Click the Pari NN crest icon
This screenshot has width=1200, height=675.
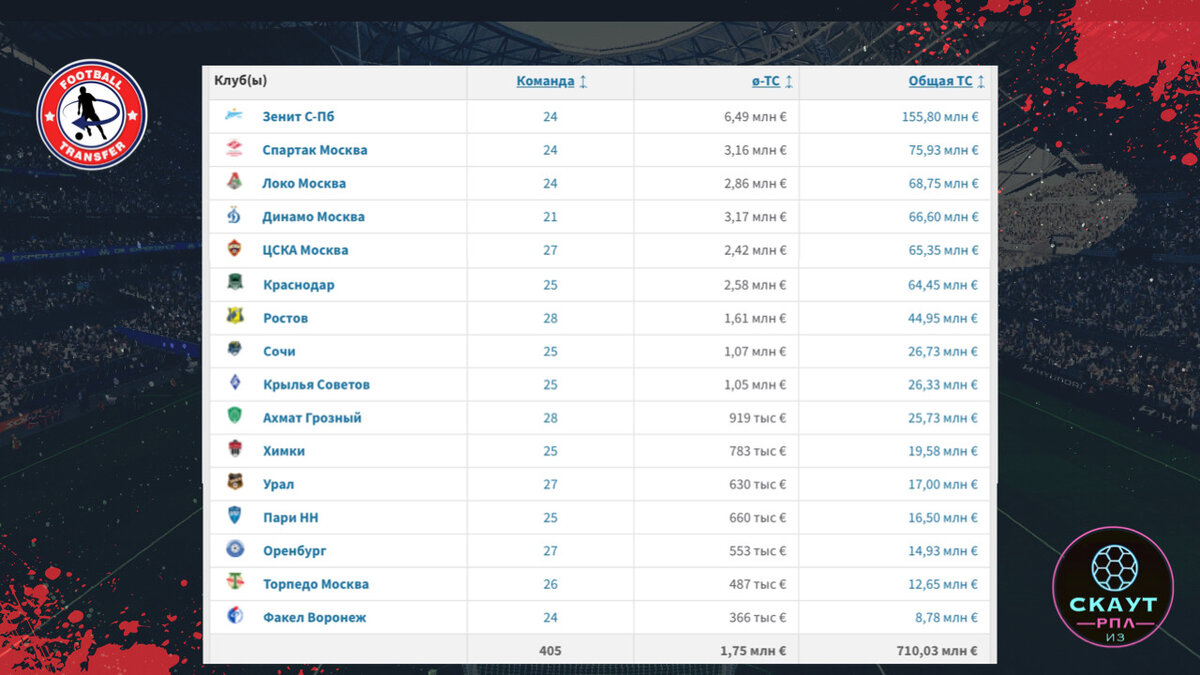pos(234,516)
